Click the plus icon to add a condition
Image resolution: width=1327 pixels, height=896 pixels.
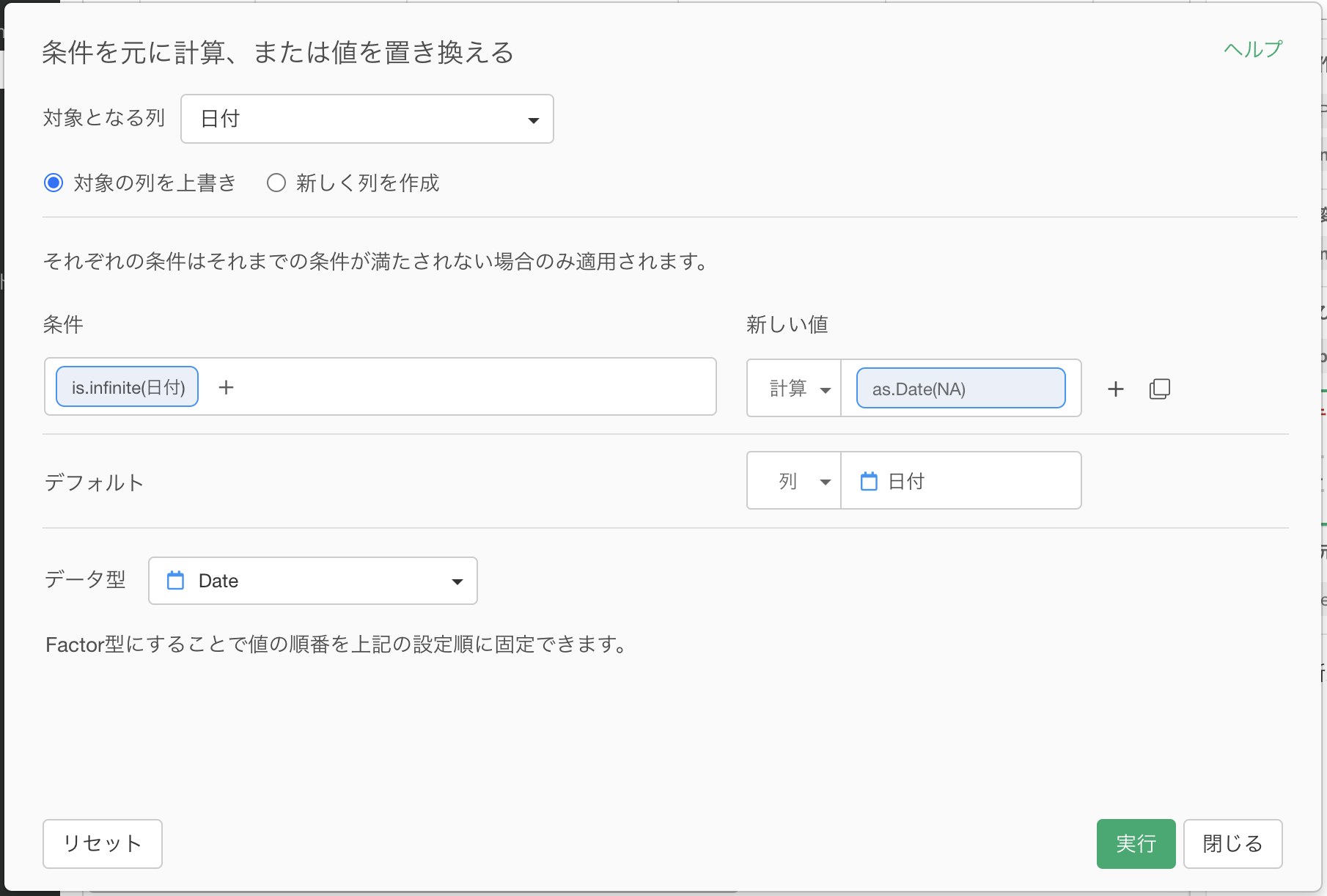click(x=226, y=387)
